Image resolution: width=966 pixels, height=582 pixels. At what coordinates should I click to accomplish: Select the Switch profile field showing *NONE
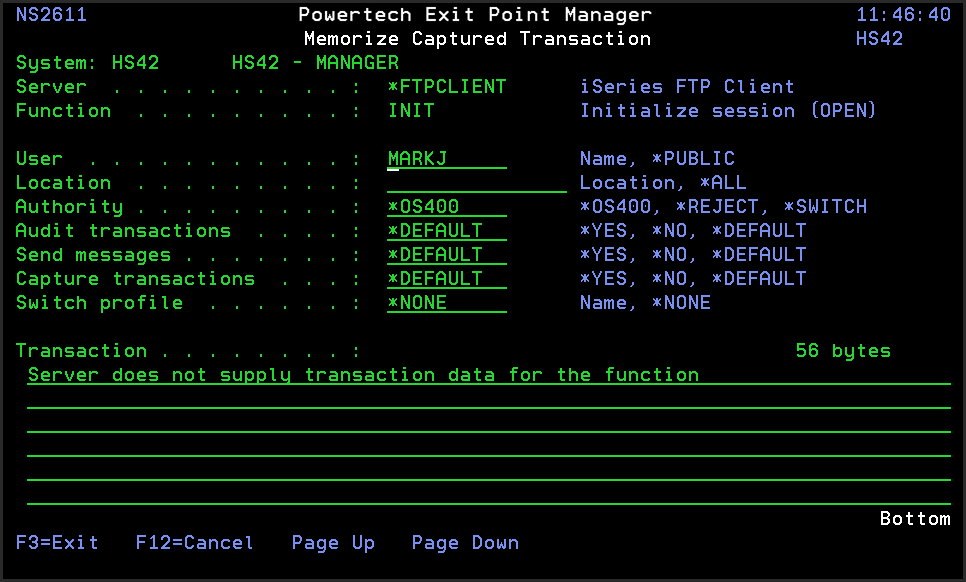pos(447,303)
